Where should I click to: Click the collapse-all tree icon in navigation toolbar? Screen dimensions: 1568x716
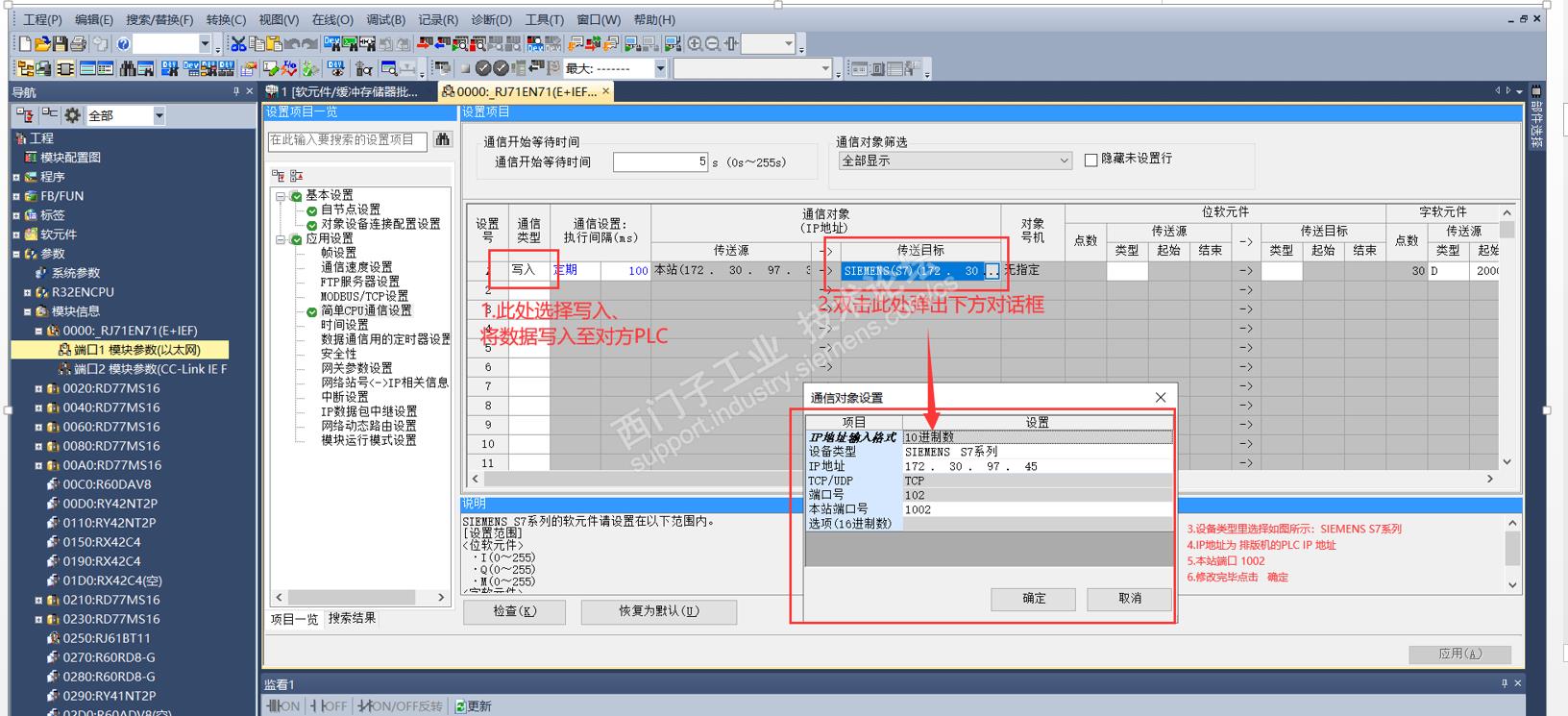[49, 115]
